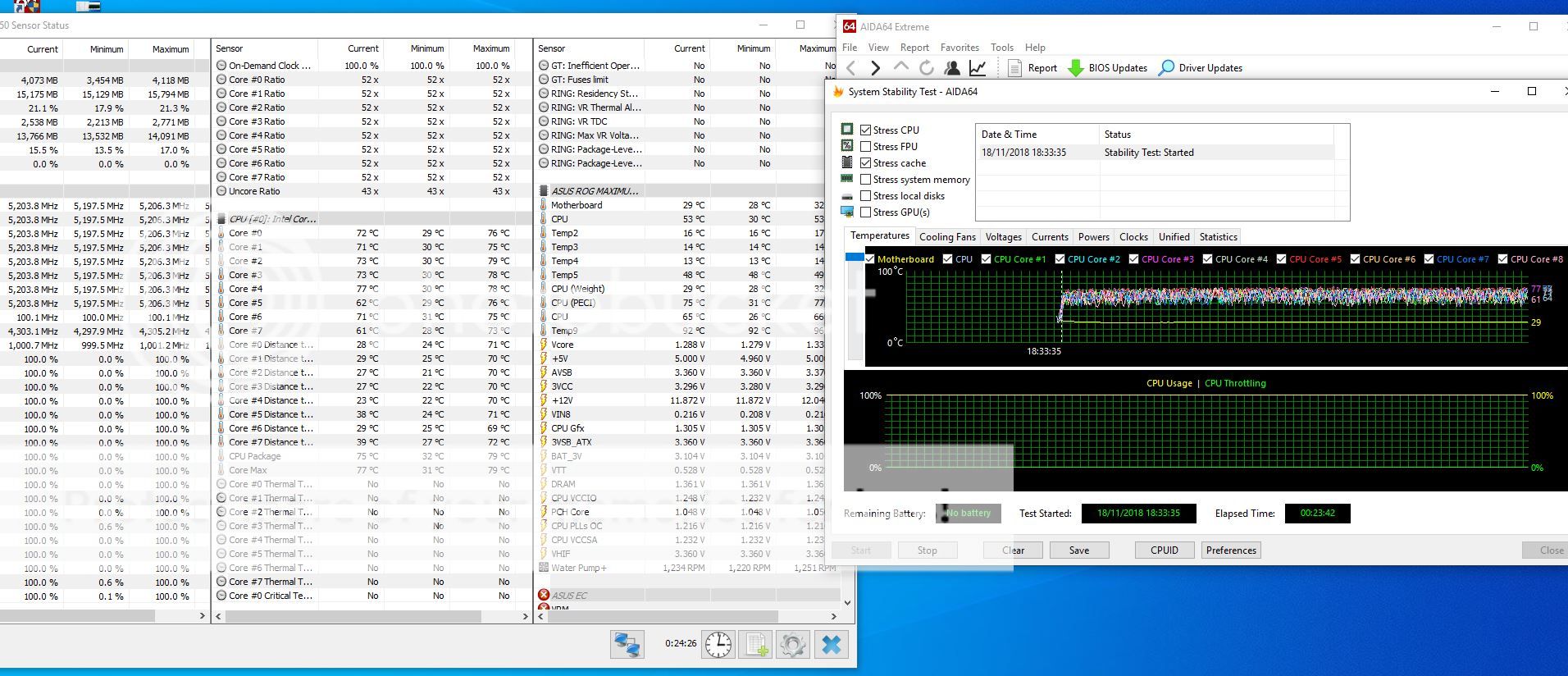This screenshot has height=676, width=1568.
Task: Toggle Stress CPU checkbox
Action: pos(865,130)
